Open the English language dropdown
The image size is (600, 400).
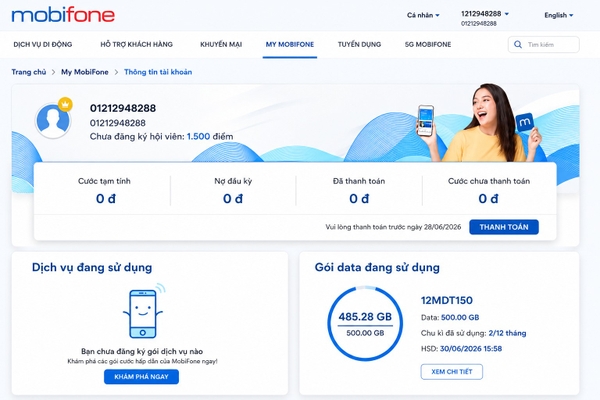559,15
